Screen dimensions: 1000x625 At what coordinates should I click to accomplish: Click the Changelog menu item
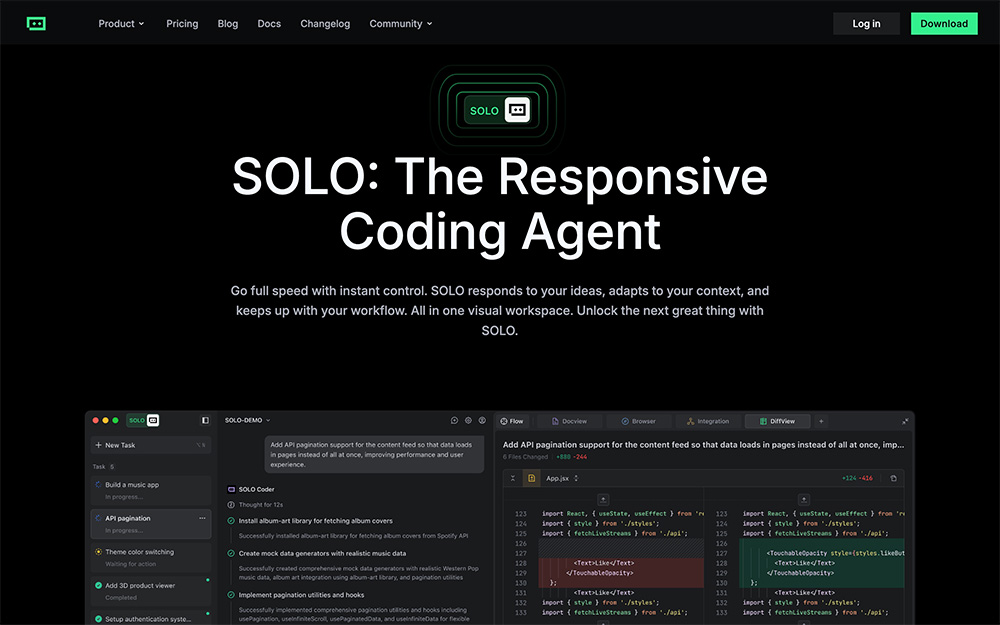(324, 23)
